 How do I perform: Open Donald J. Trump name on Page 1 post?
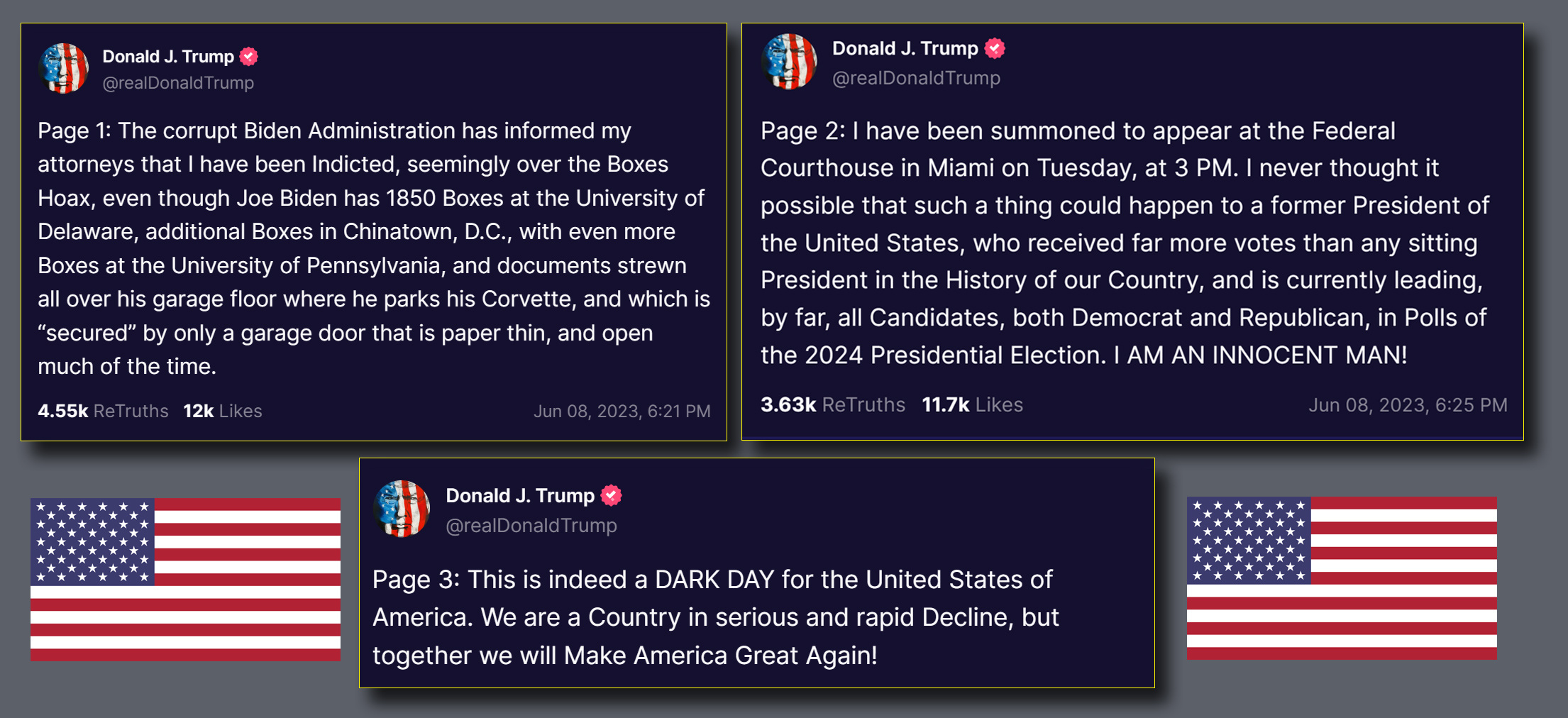point(168,56)
